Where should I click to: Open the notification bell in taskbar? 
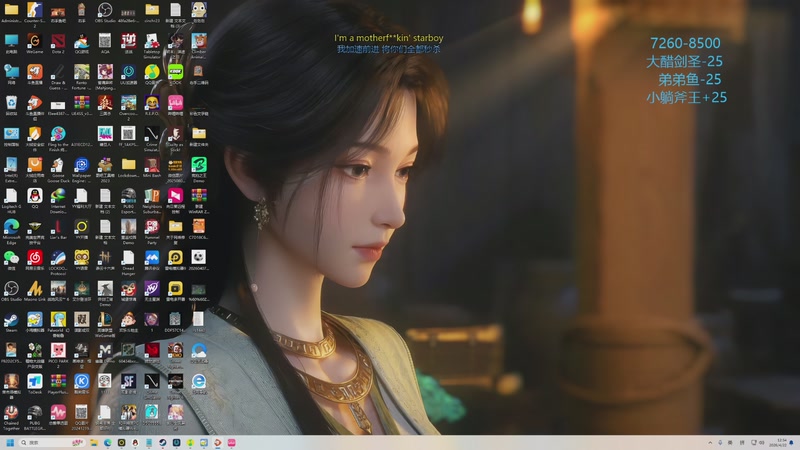tap(792, 442)
